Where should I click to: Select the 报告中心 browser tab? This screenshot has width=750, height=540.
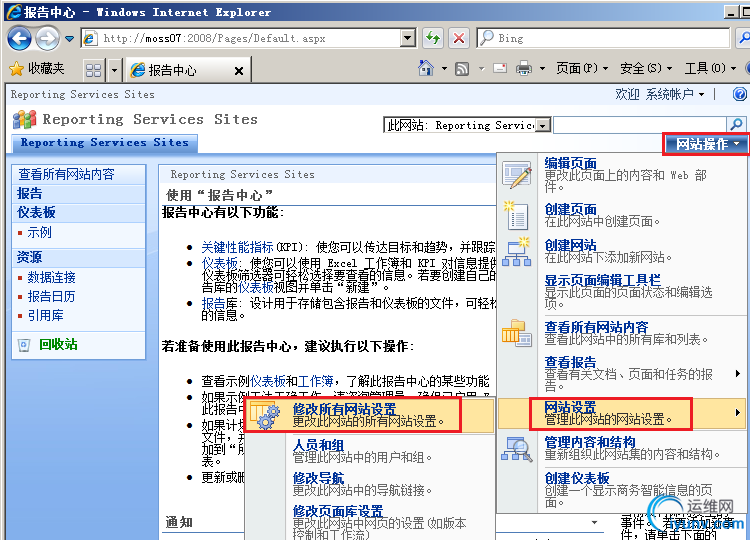[x=187, y=70]
